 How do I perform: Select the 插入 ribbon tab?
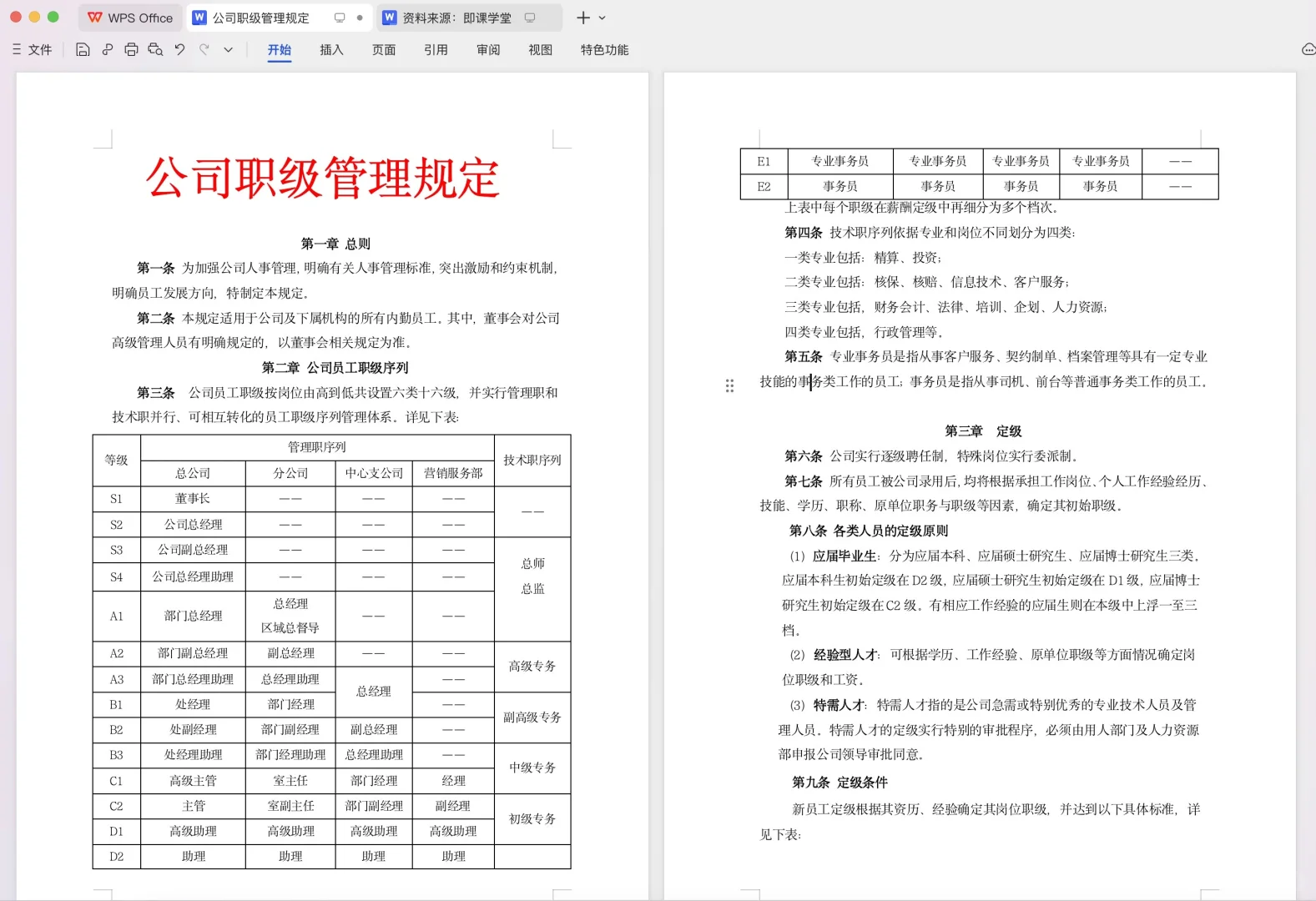tap(331, 50)
